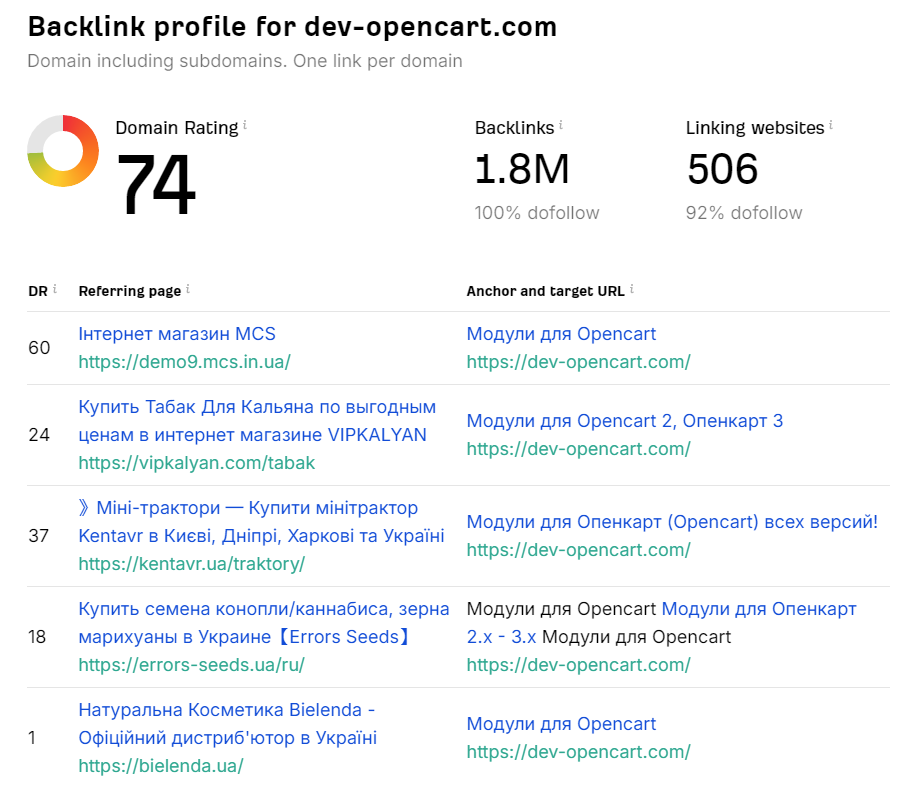Click the DR value 37

pyautogui.click(x=39, y=536)
